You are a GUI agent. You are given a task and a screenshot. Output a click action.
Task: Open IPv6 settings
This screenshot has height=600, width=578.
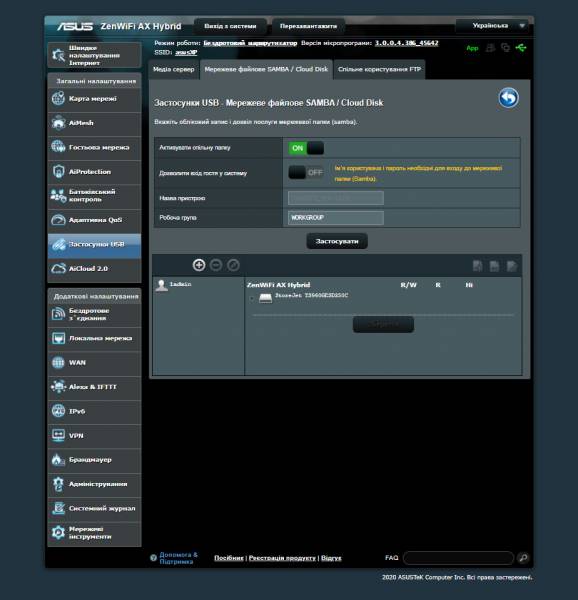click(x=94, y=411)
